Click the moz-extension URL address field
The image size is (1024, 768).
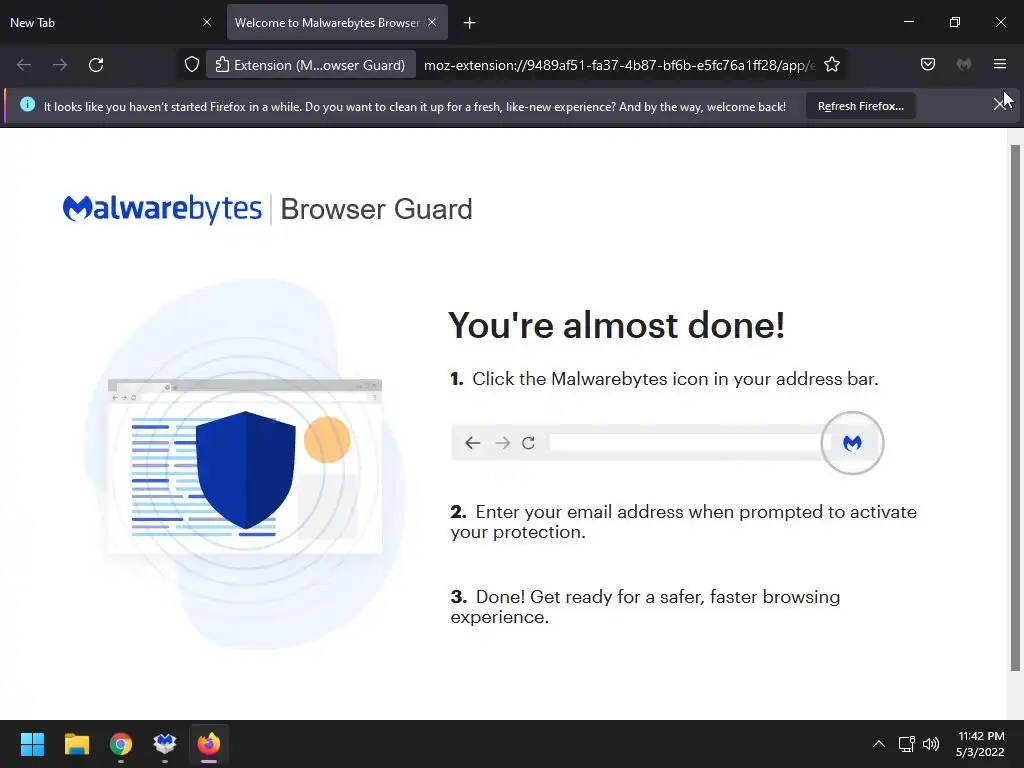point(618,65)
